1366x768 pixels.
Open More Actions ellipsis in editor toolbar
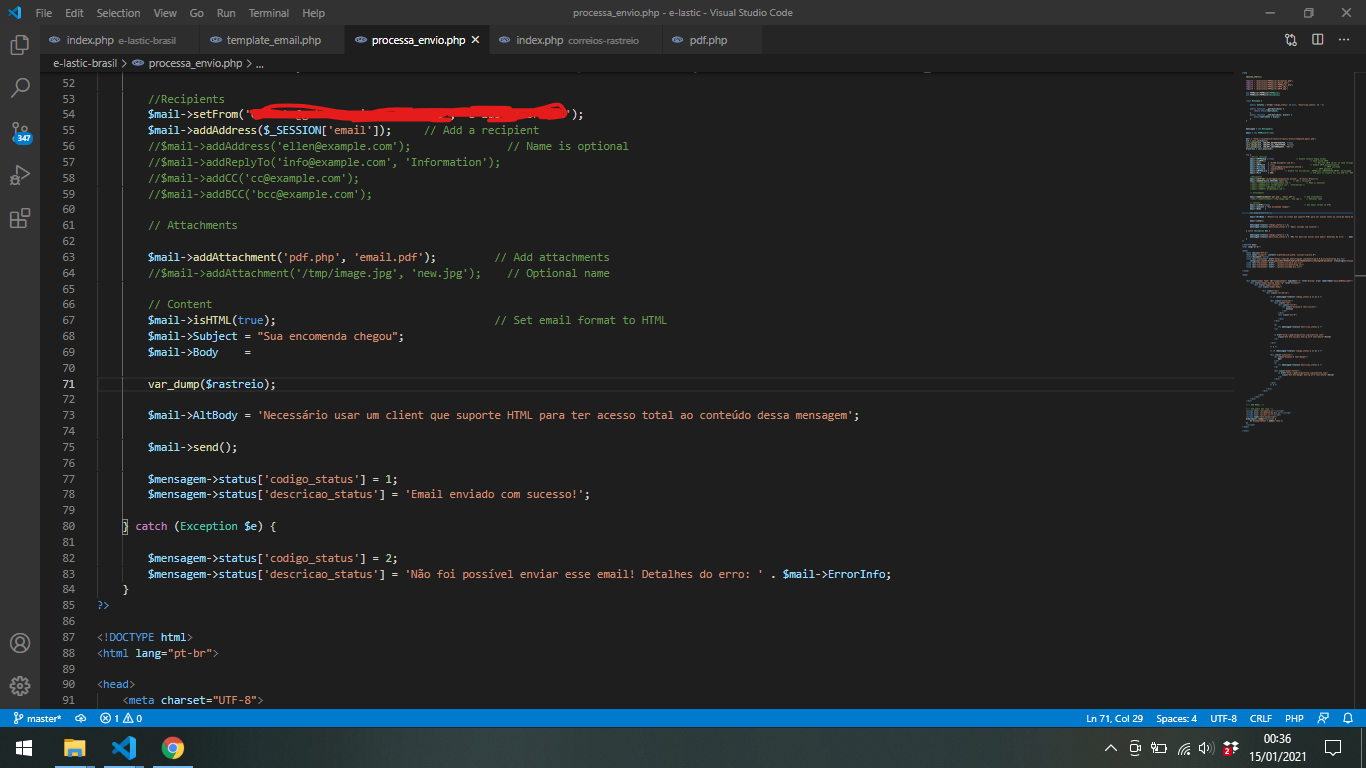1345,40
